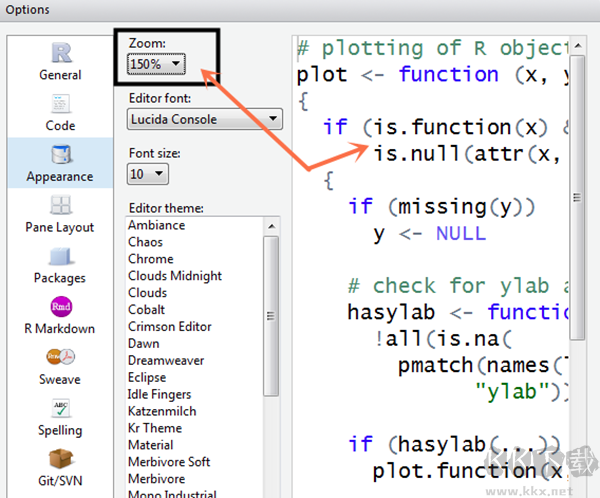This screenshot has height=498, width=600.
Task: Expand the Zoom 150% dropdown
Action: click(157, 64)
